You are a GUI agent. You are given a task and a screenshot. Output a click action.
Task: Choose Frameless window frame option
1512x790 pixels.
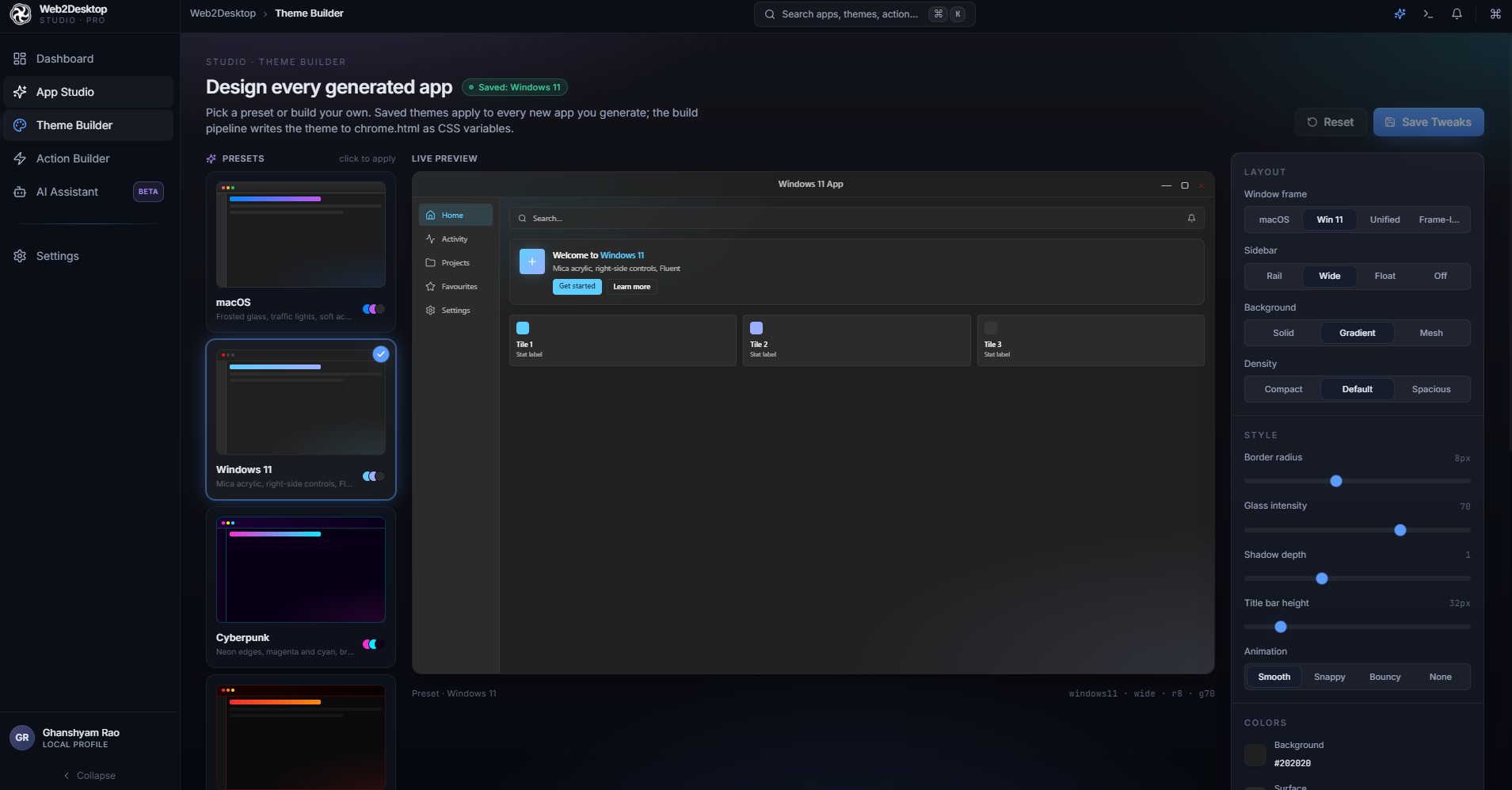1440,219
